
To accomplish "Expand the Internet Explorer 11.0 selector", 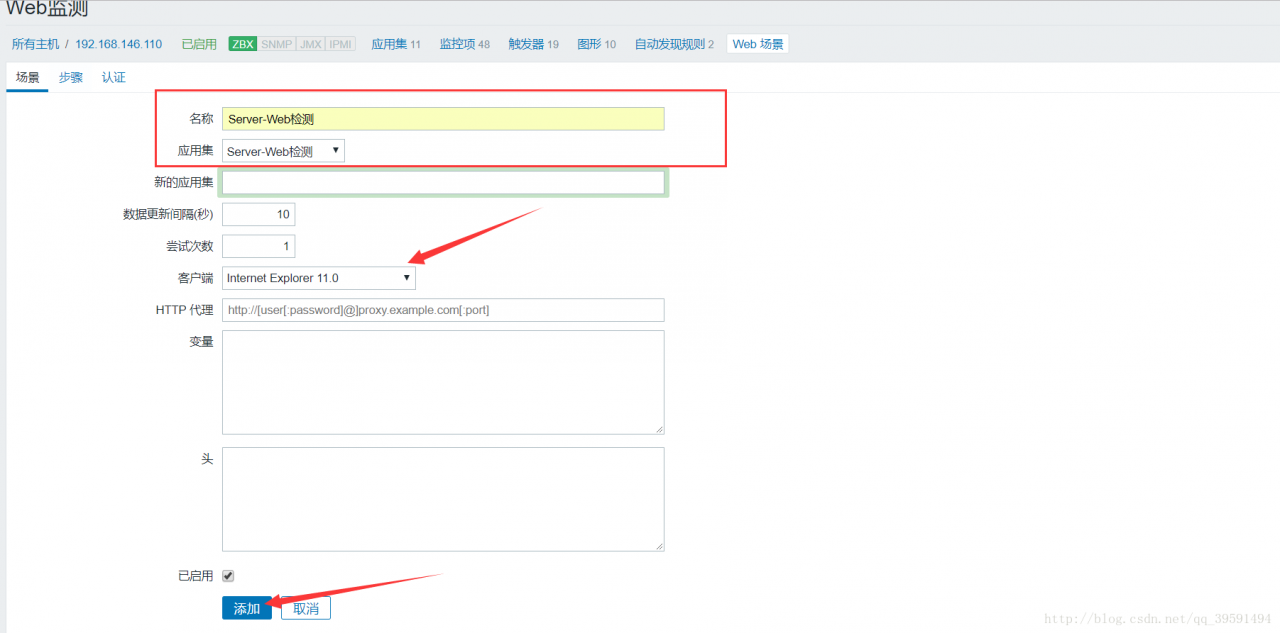I will [x=318, y=277].
